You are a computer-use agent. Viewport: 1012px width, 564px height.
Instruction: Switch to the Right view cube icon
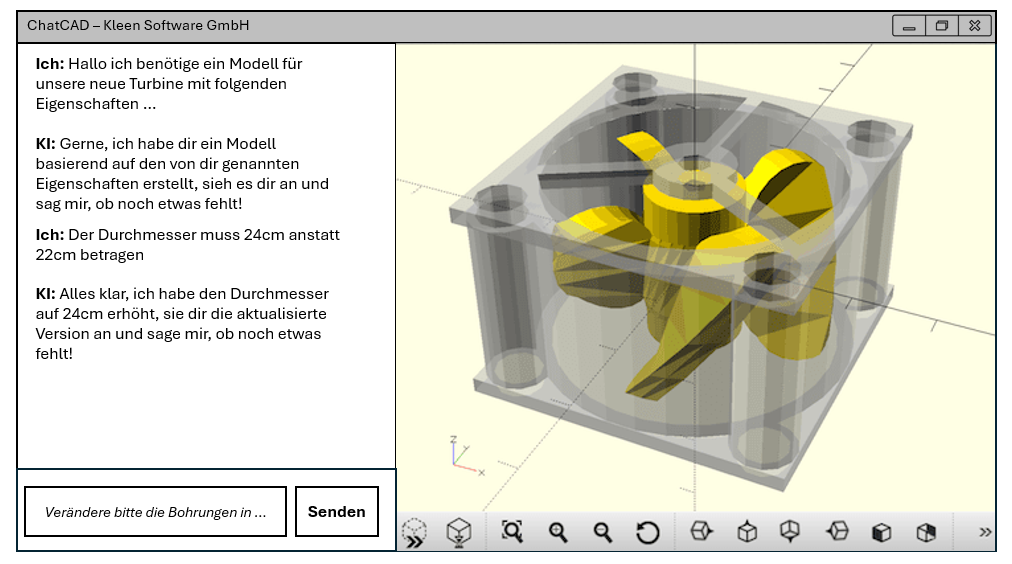coord(701,532)
